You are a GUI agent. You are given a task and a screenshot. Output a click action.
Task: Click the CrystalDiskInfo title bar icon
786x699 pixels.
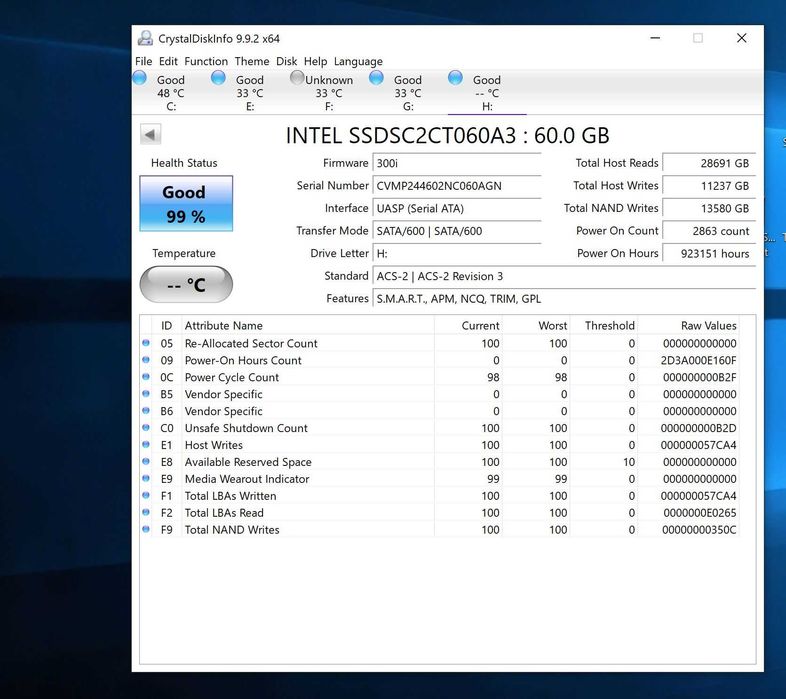[145, 38]
